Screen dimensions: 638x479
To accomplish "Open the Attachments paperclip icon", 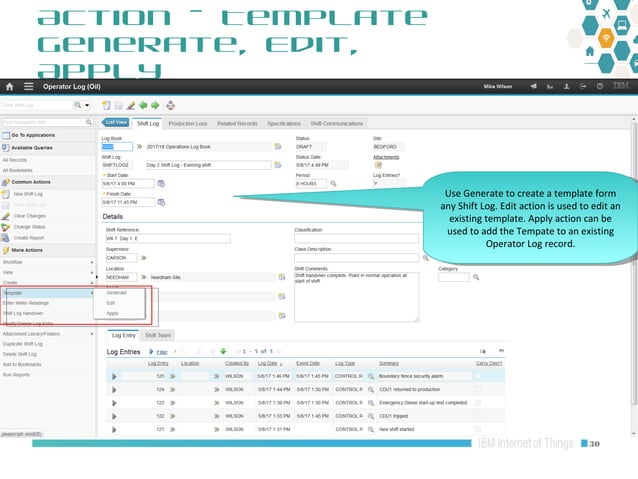I will 378,165.
